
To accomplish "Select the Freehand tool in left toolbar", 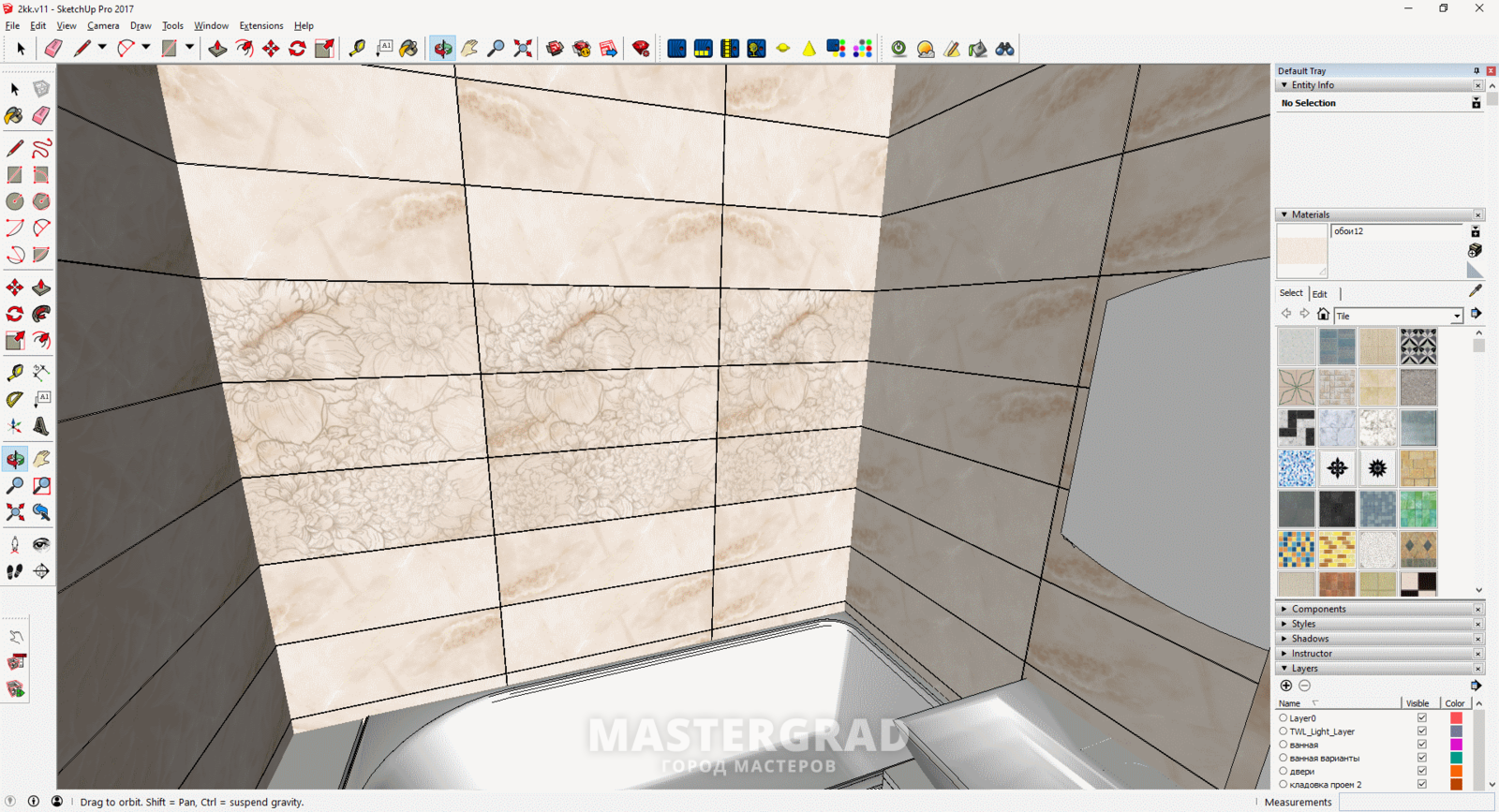I will coord(41,148).
